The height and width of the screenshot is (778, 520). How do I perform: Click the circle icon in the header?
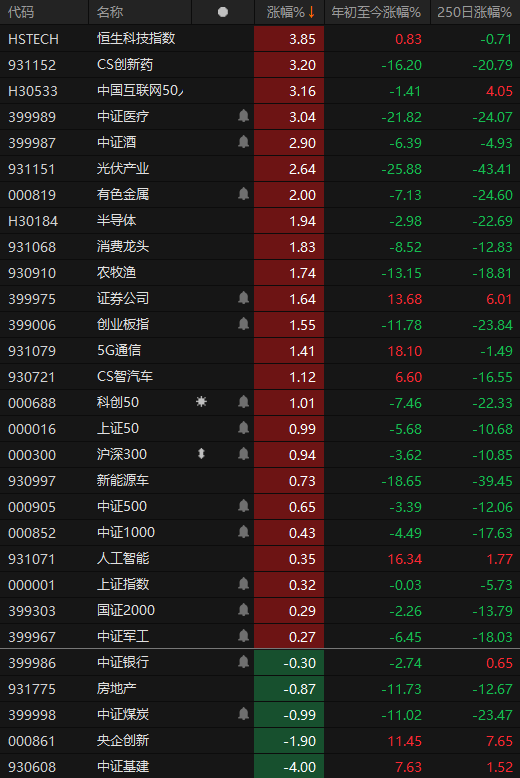pyautogui.click(x=223, y=12)
